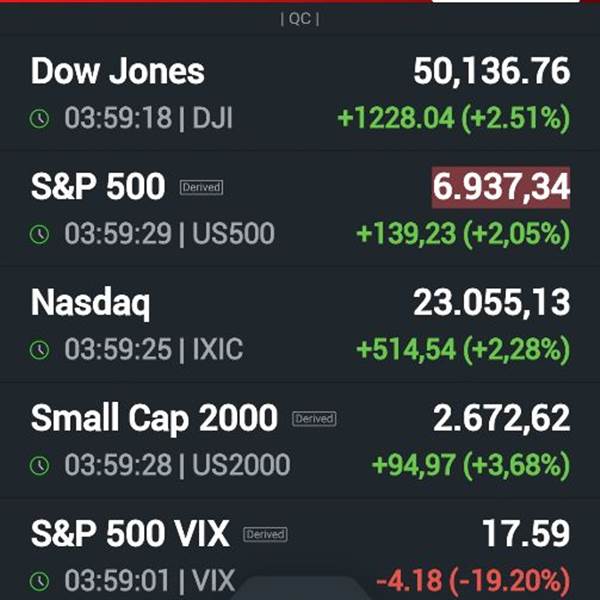Image resolution: width=600 pixels, height=600 pixels.
Task: Click the clock icon in Nasdaq row
Action: (x=39, y=350)
